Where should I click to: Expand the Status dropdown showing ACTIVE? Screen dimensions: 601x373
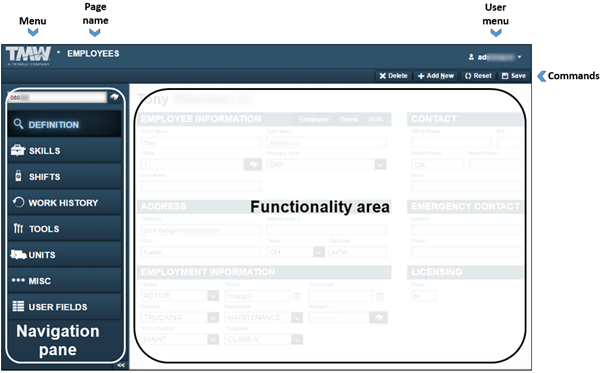click(x=213, y=296)
